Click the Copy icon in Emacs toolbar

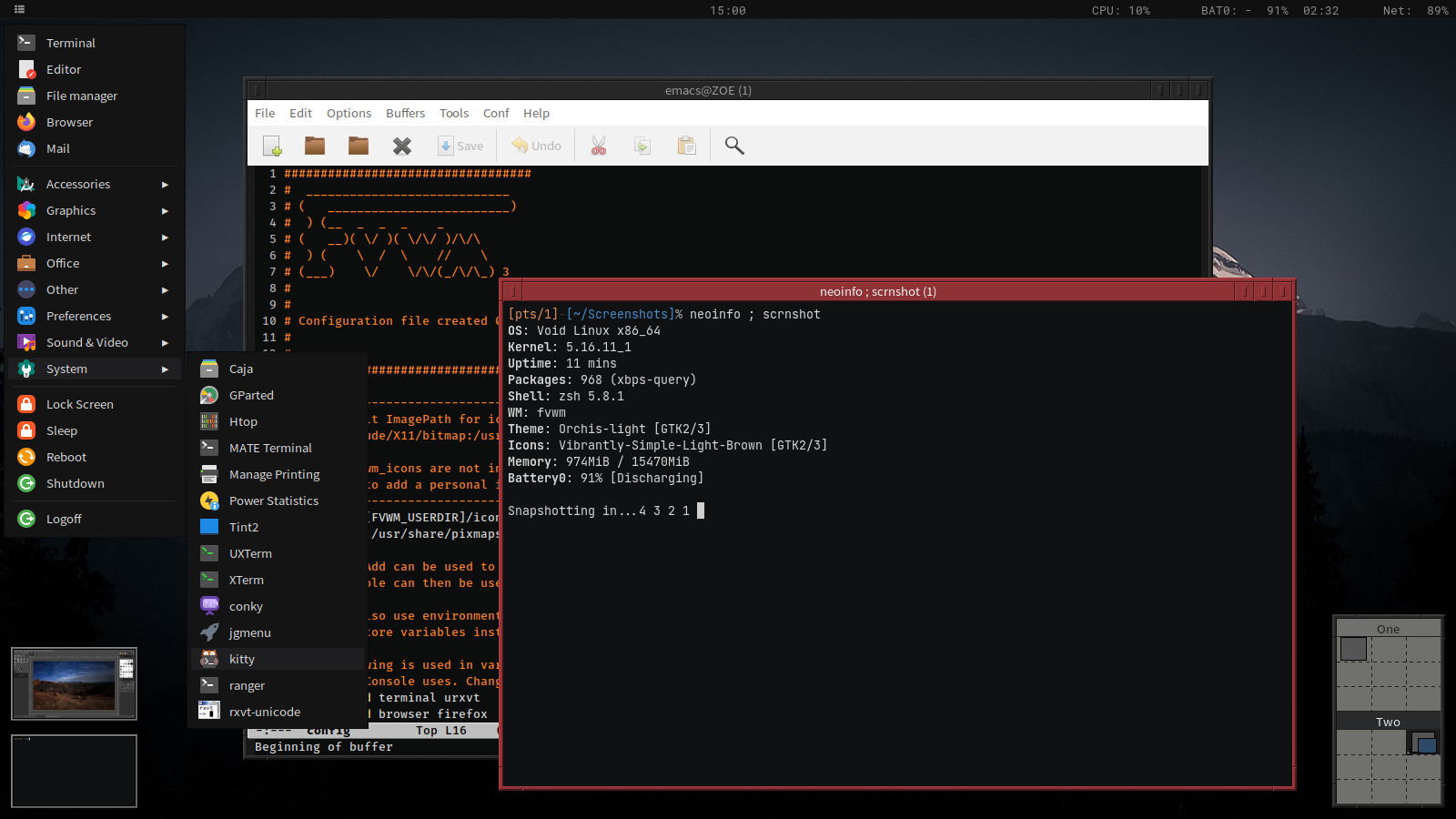[642, 146]
